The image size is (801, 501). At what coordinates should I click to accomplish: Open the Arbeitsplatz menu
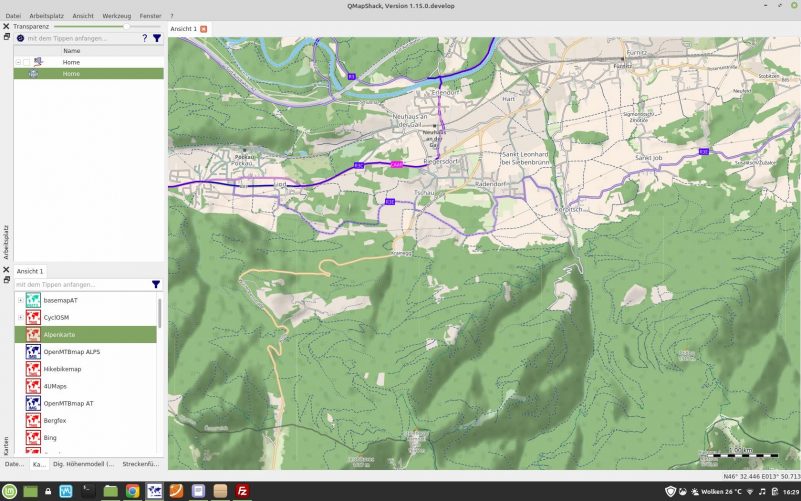(x=47, y=16)
